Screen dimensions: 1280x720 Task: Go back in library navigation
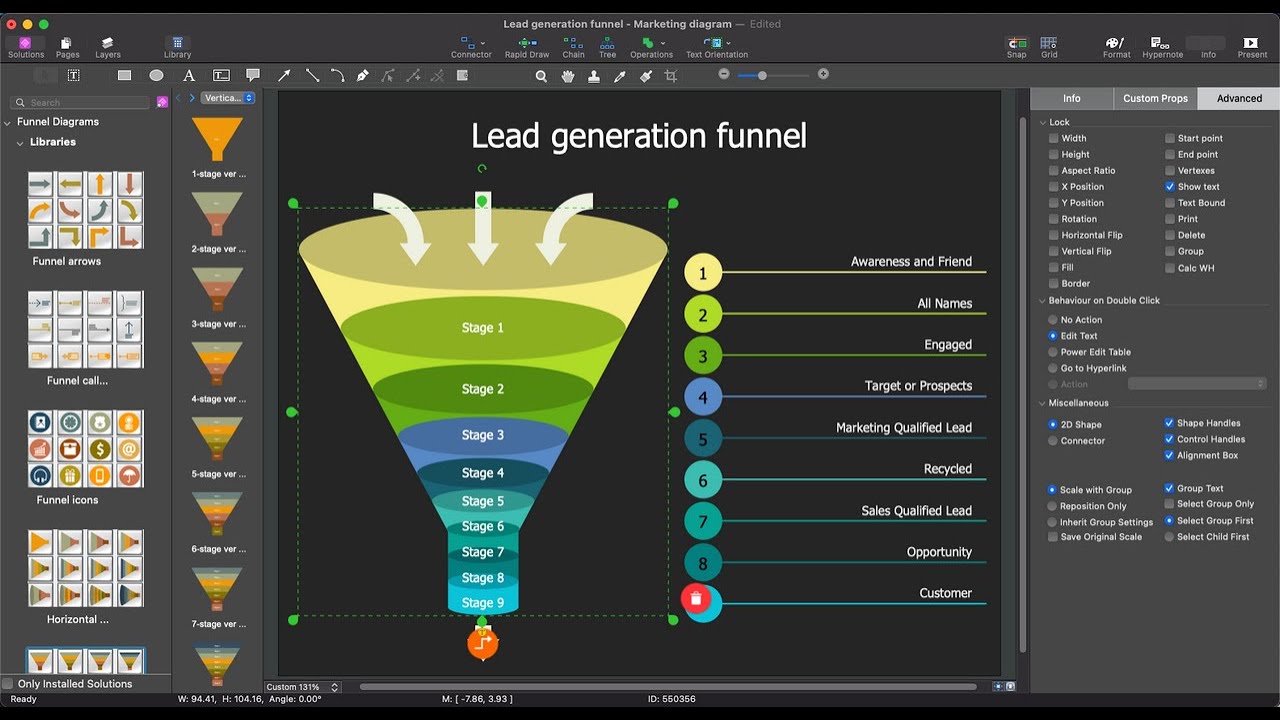178,98
